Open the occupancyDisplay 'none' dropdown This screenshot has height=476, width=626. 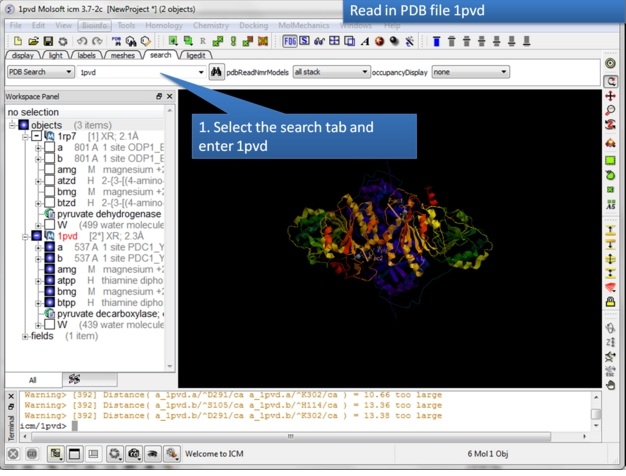(470, 72)
